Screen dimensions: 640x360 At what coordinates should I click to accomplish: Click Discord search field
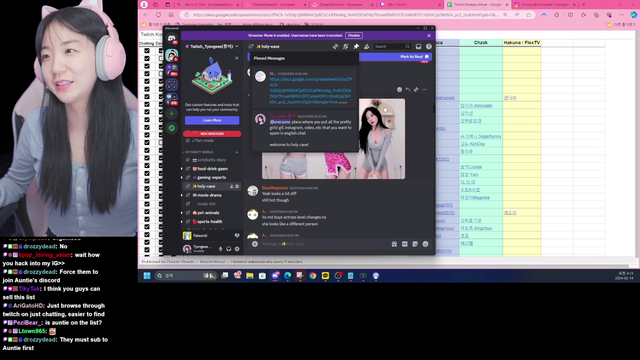click(392, 47)
